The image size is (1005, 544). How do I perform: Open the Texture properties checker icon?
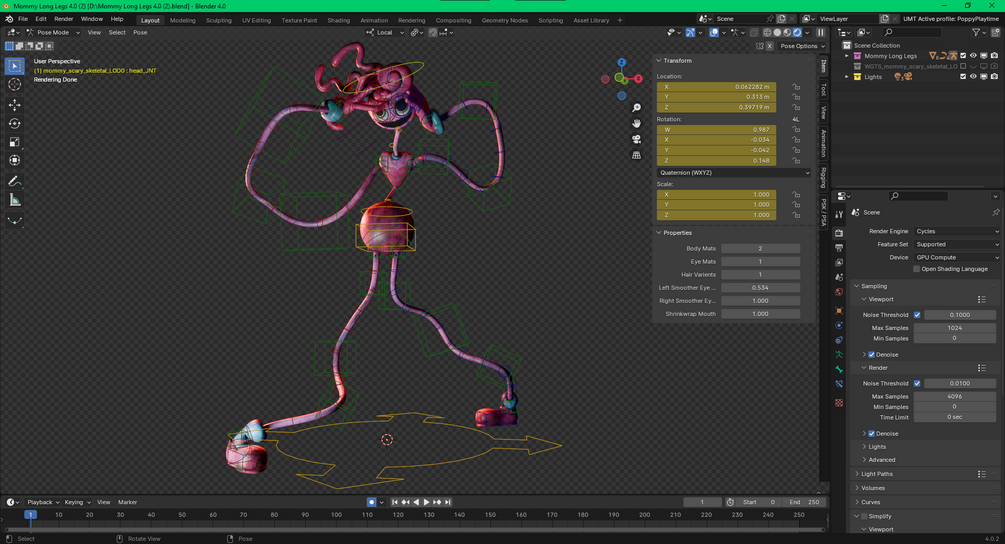point(839,402)
